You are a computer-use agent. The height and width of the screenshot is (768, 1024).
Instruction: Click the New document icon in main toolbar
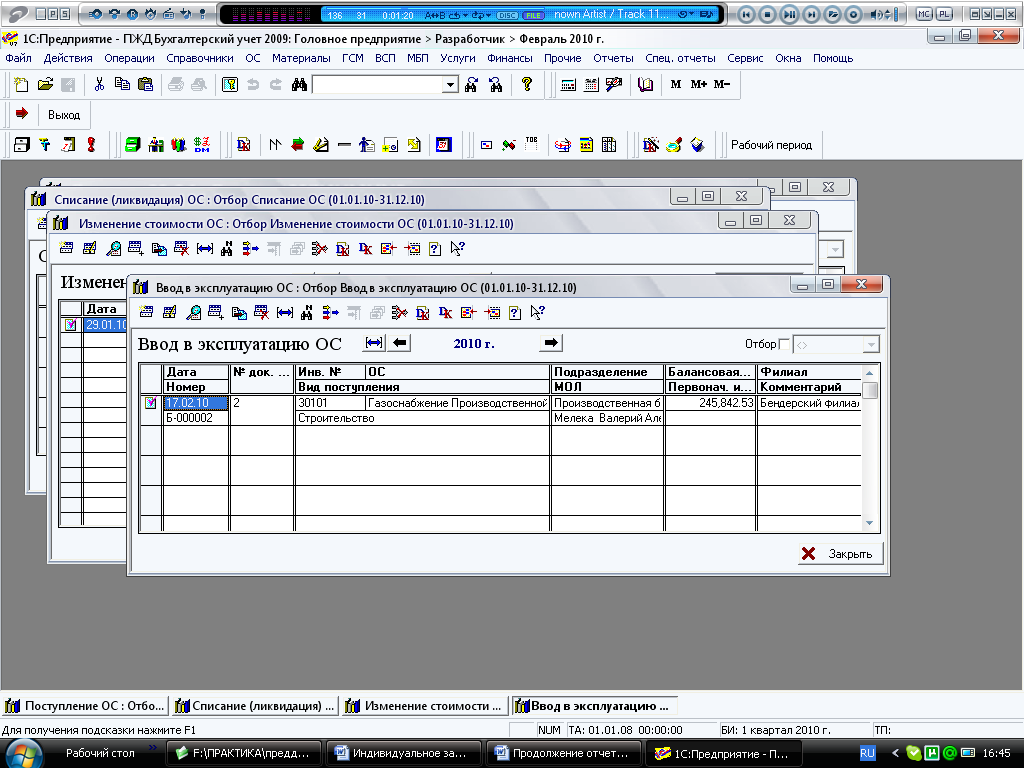click(21, 84)
